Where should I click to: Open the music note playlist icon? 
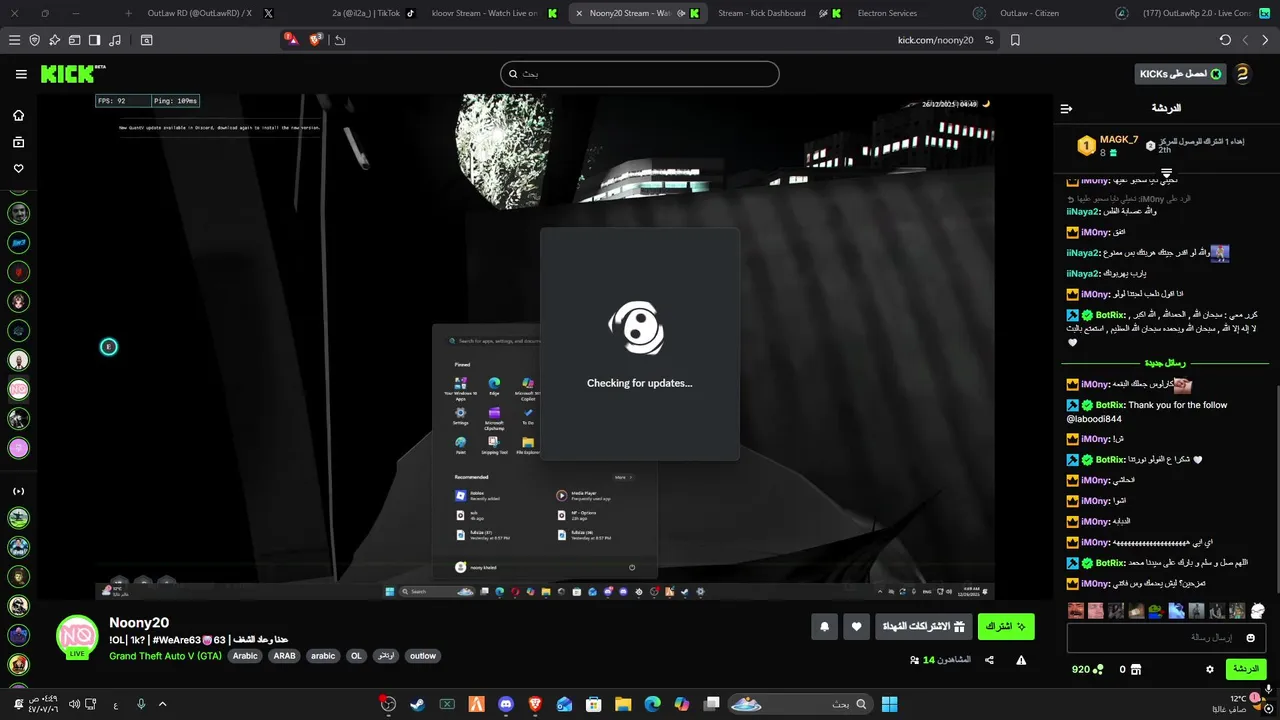[115, 40]
